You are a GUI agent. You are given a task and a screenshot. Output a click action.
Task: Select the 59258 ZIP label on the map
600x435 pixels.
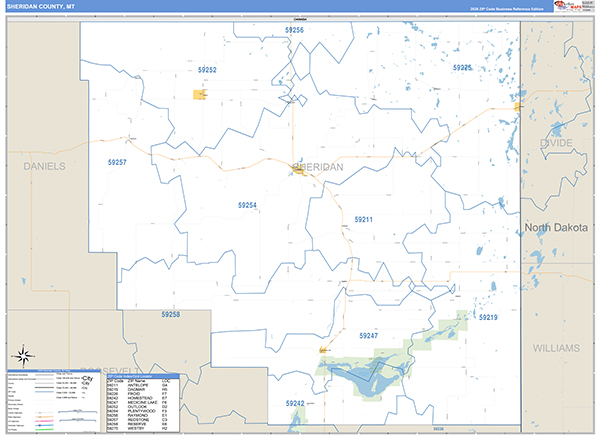click(x=171, y=314)
